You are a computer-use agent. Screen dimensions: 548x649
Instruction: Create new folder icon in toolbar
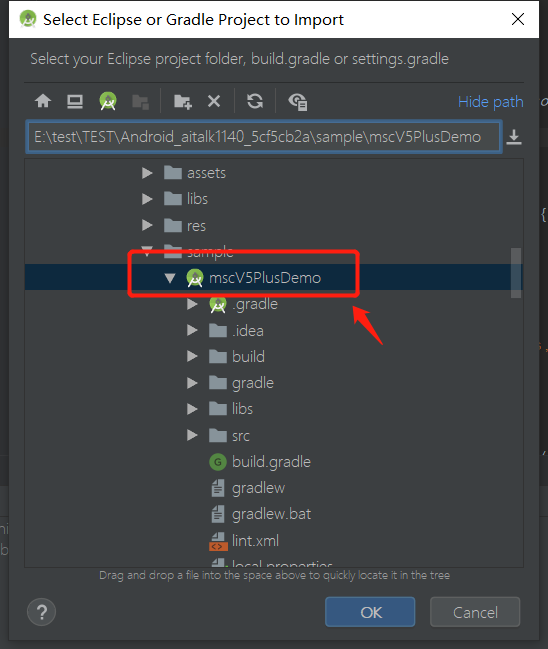183,101
